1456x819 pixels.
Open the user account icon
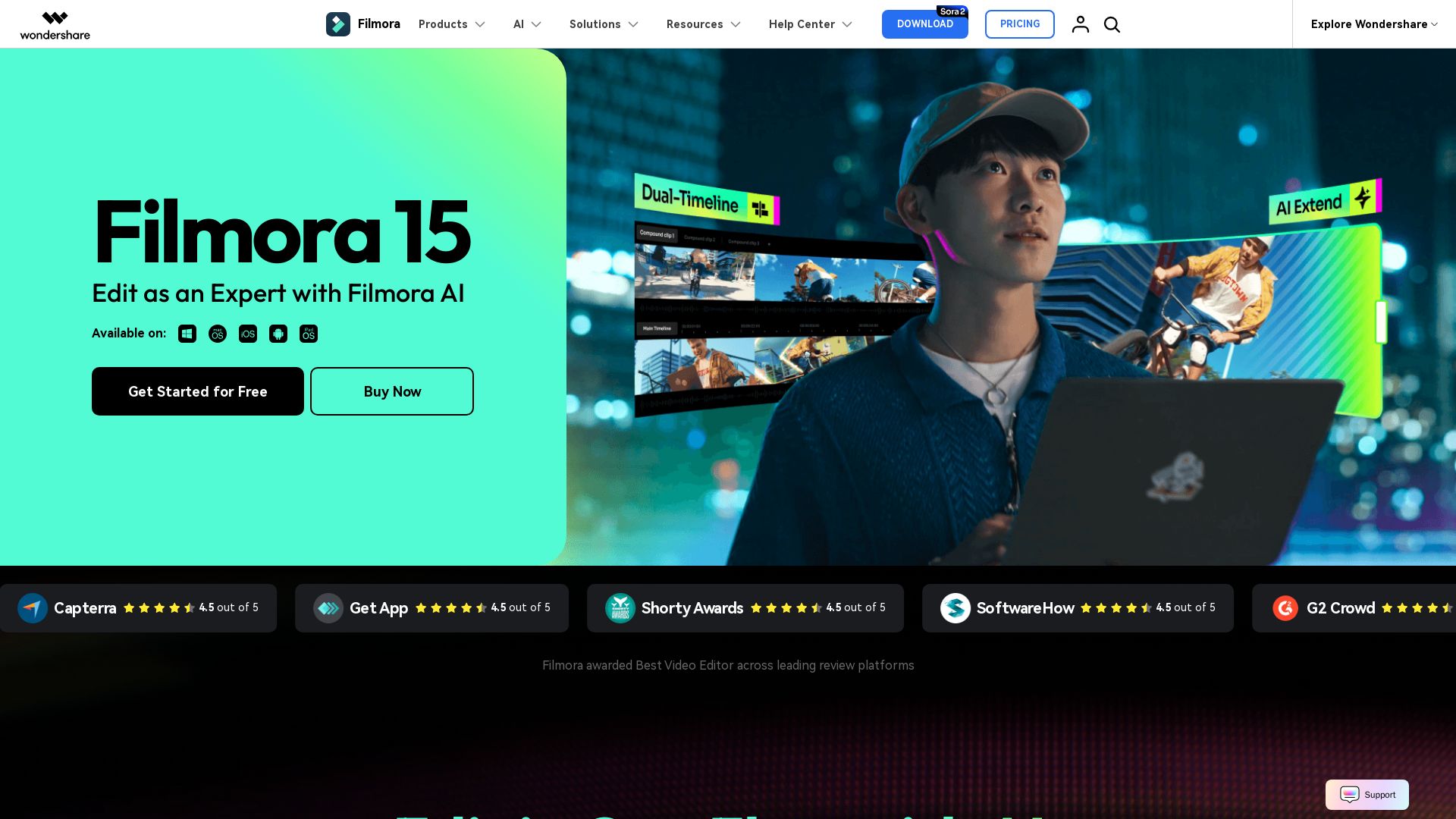(1081, 24)
